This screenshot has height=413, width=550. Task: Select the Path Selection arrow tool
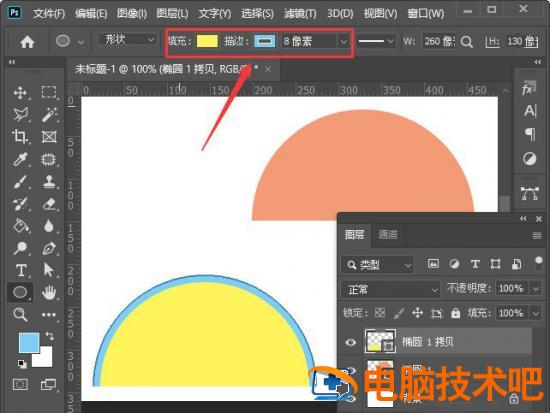49,270
